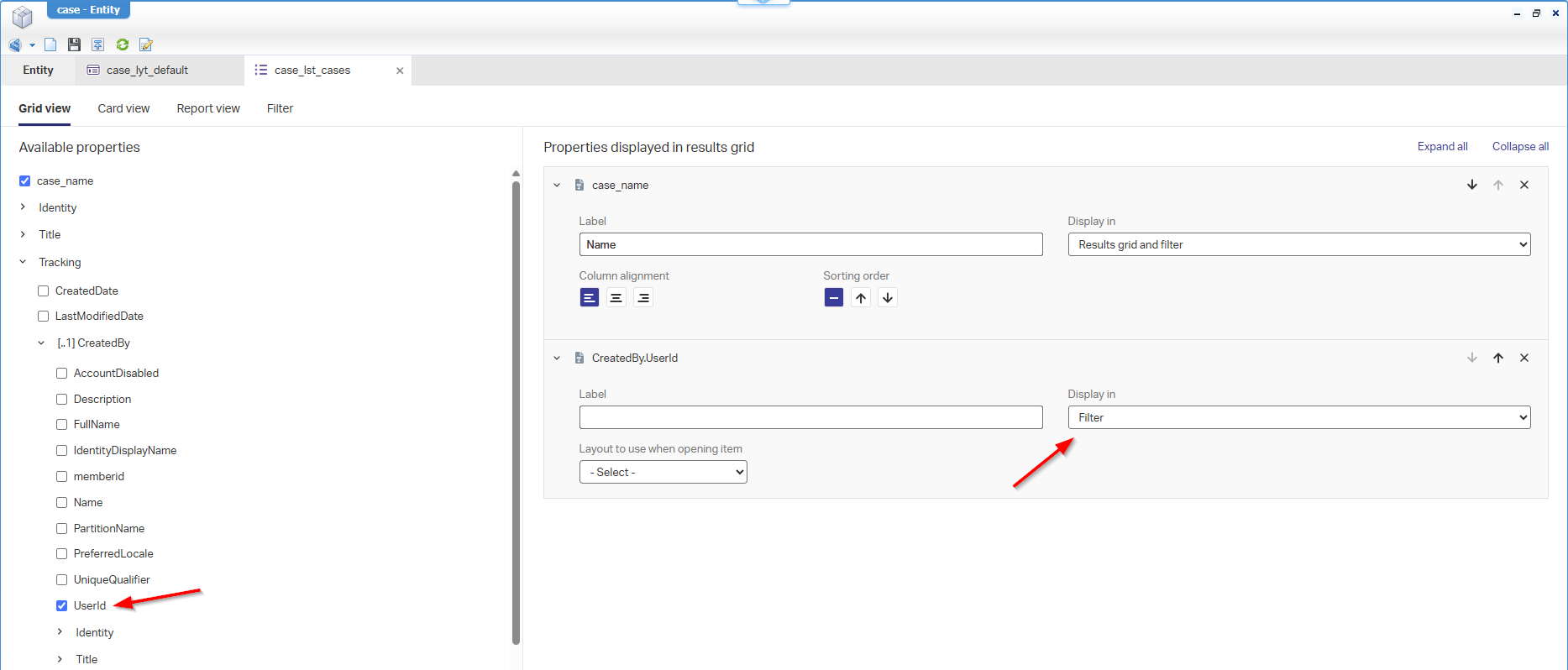This screenshot has height=670, width=1568.
Task: Remove CreatedBy.UserId from results grid
Action: click(1524, 358)
